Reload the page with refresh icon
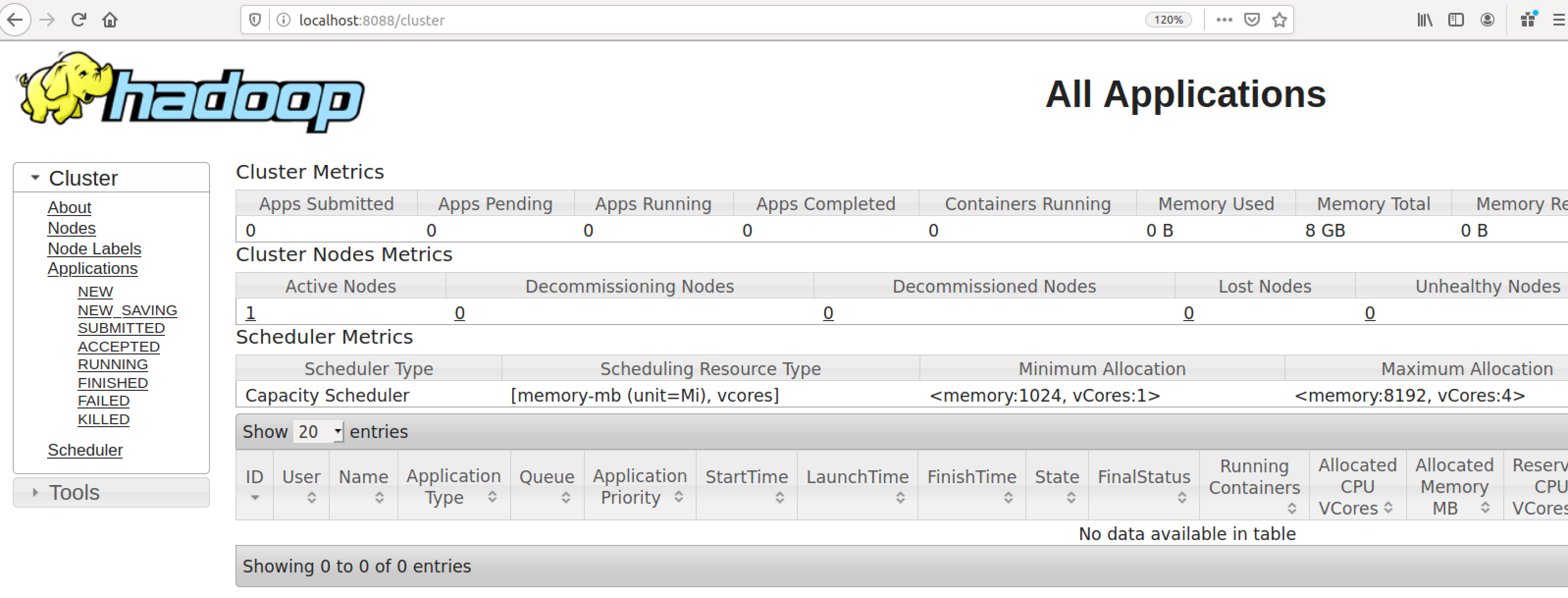This screenshot has width=1568, height=598. coord(78,20)
